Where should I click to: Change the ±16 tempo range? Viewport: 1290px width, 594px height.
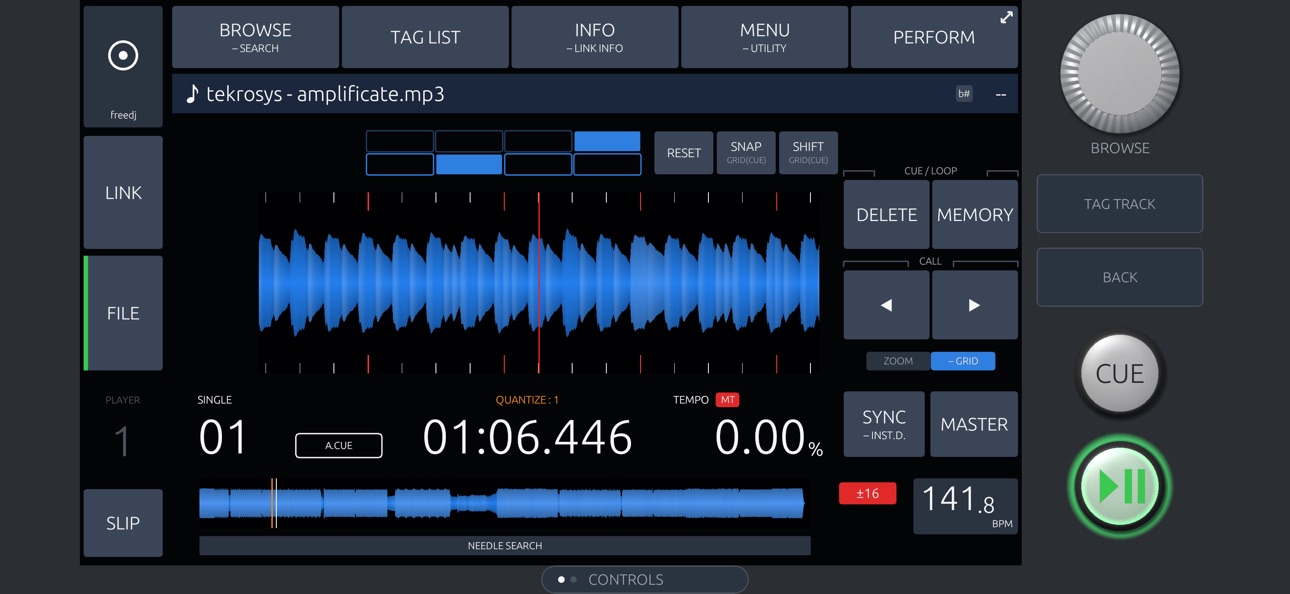click(867, 493)
